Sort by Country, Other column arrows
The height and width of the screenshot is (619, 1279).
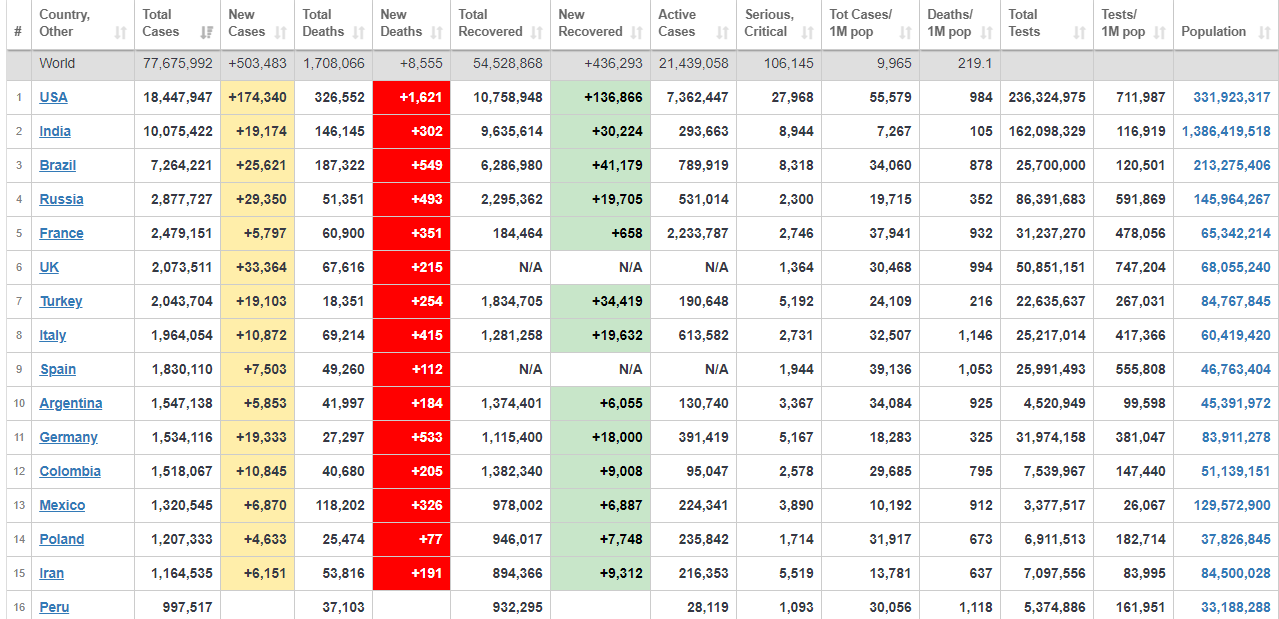pos(121,33)
